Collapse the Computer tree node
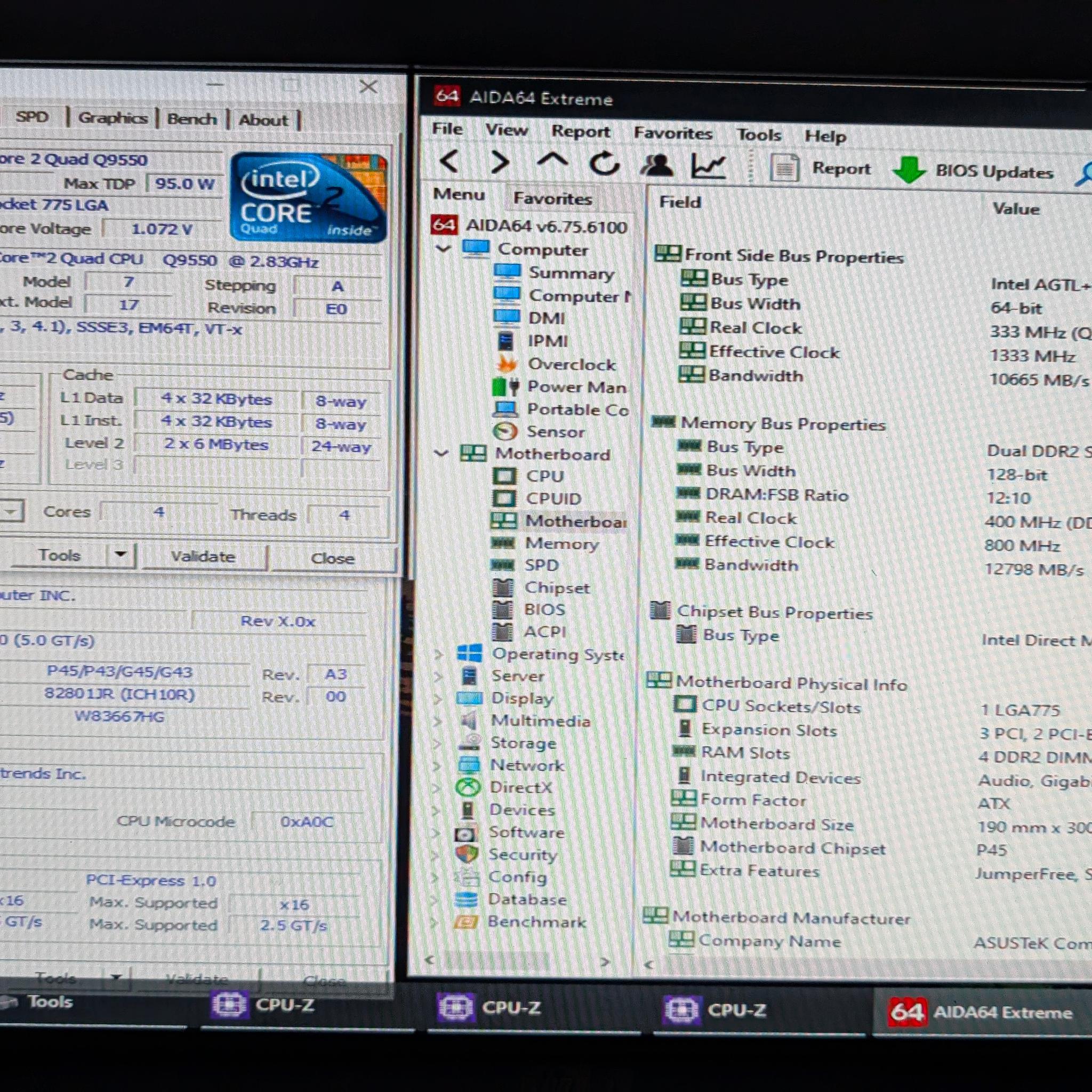The height and width of the screenshot is (1092, 1092). 444,248
